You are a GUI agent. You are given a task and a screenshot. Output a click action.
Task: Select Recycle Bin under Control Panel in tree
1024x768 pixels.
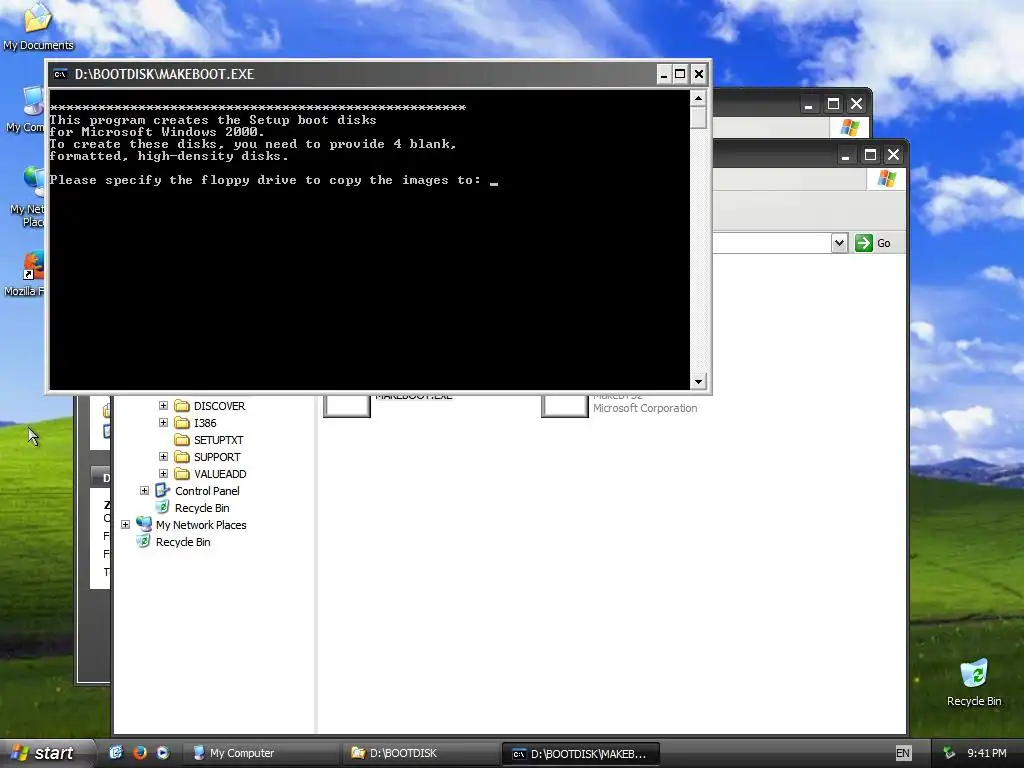click(193, 508)
